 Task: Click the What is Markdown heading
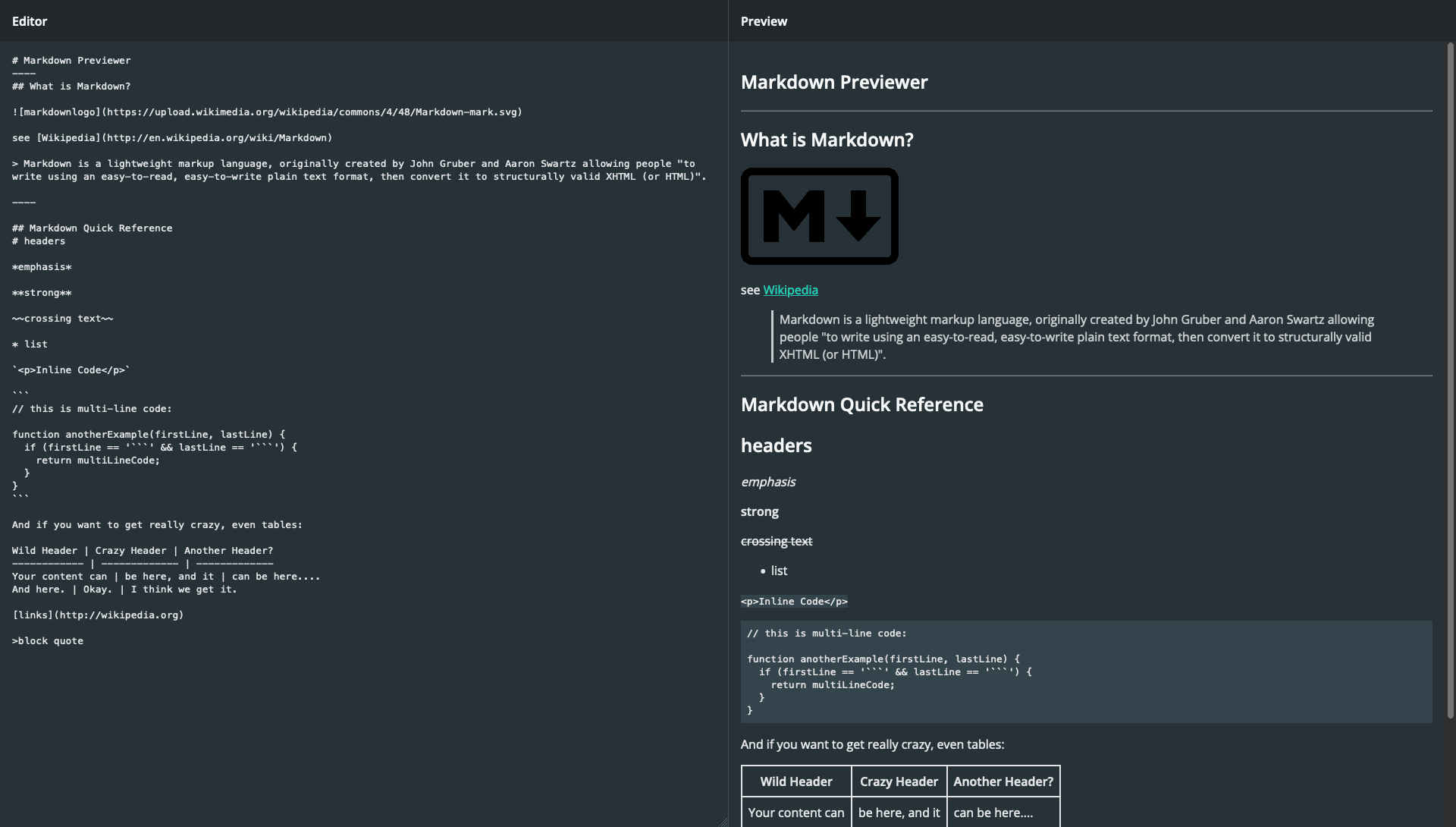[827, 140]
